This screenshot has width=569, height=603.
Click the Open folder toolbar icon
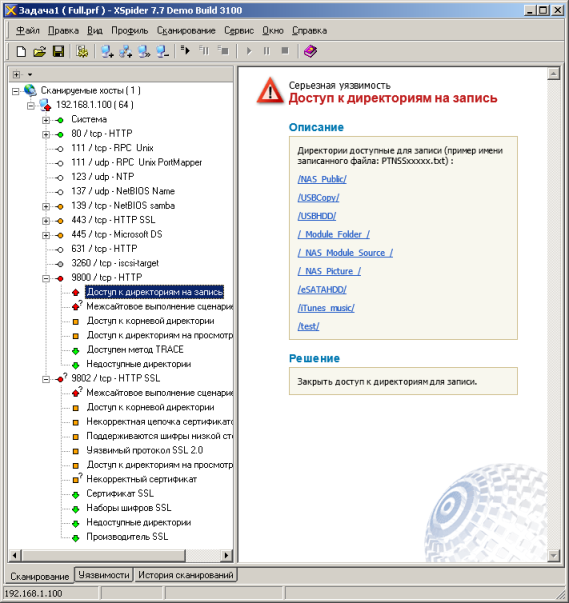(39, 51)
